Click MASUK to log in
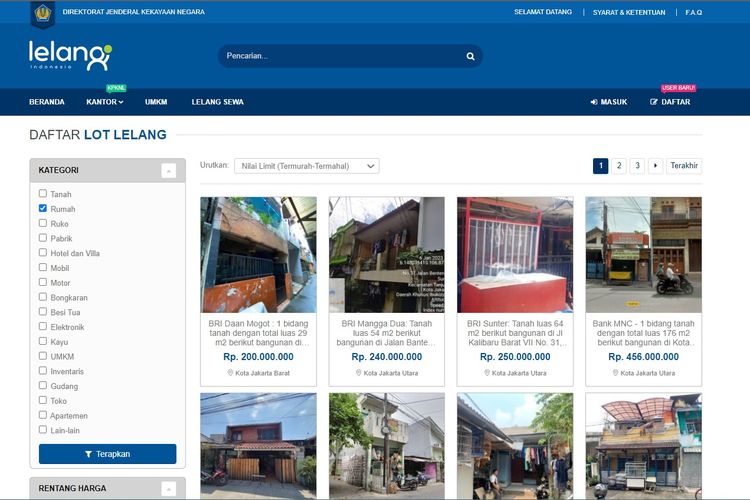 point(609,102)
